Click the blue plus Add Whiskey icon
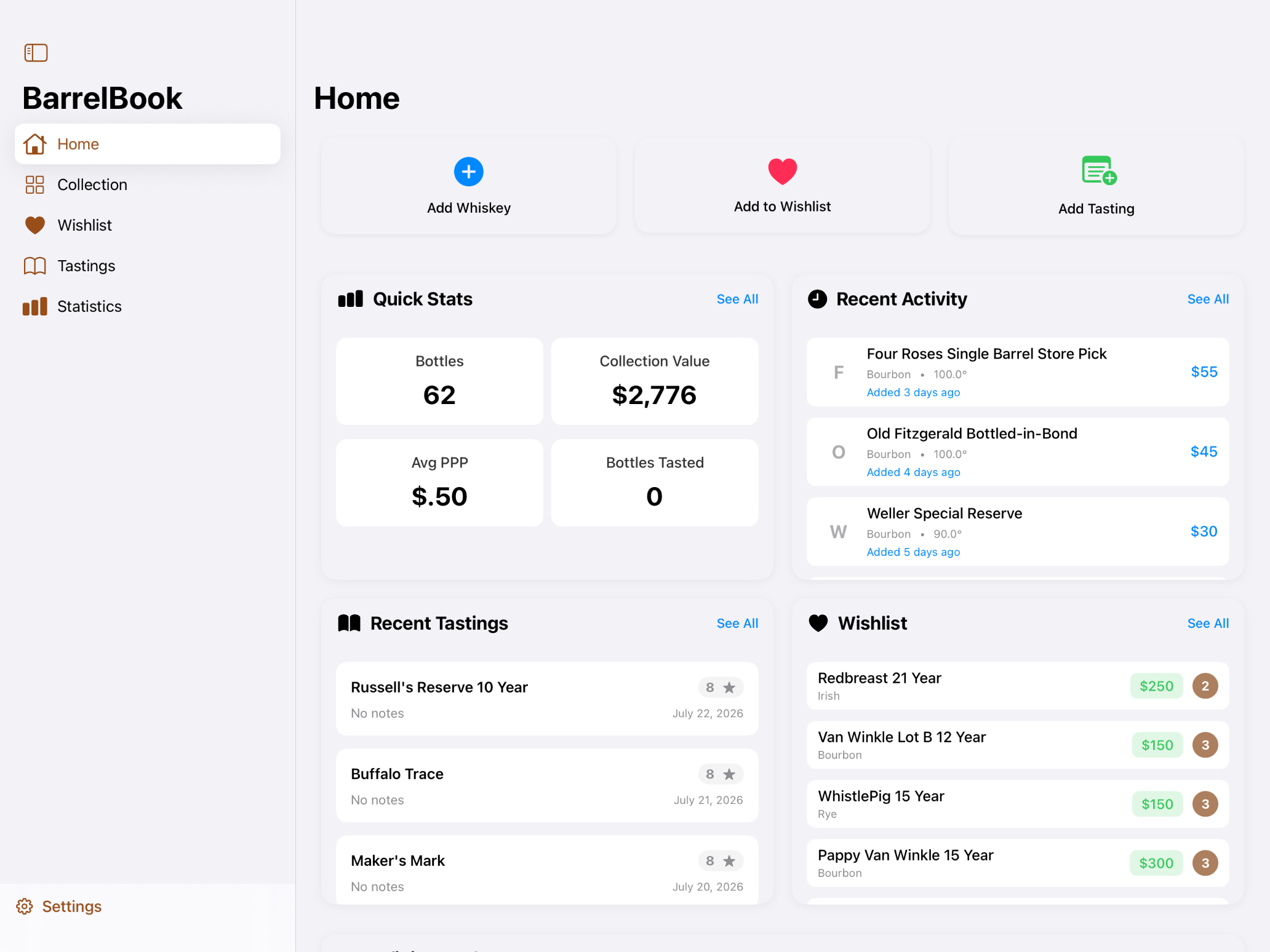Image resolution: width=1270 pixels, height=952 pixels. tap(469, 172)
